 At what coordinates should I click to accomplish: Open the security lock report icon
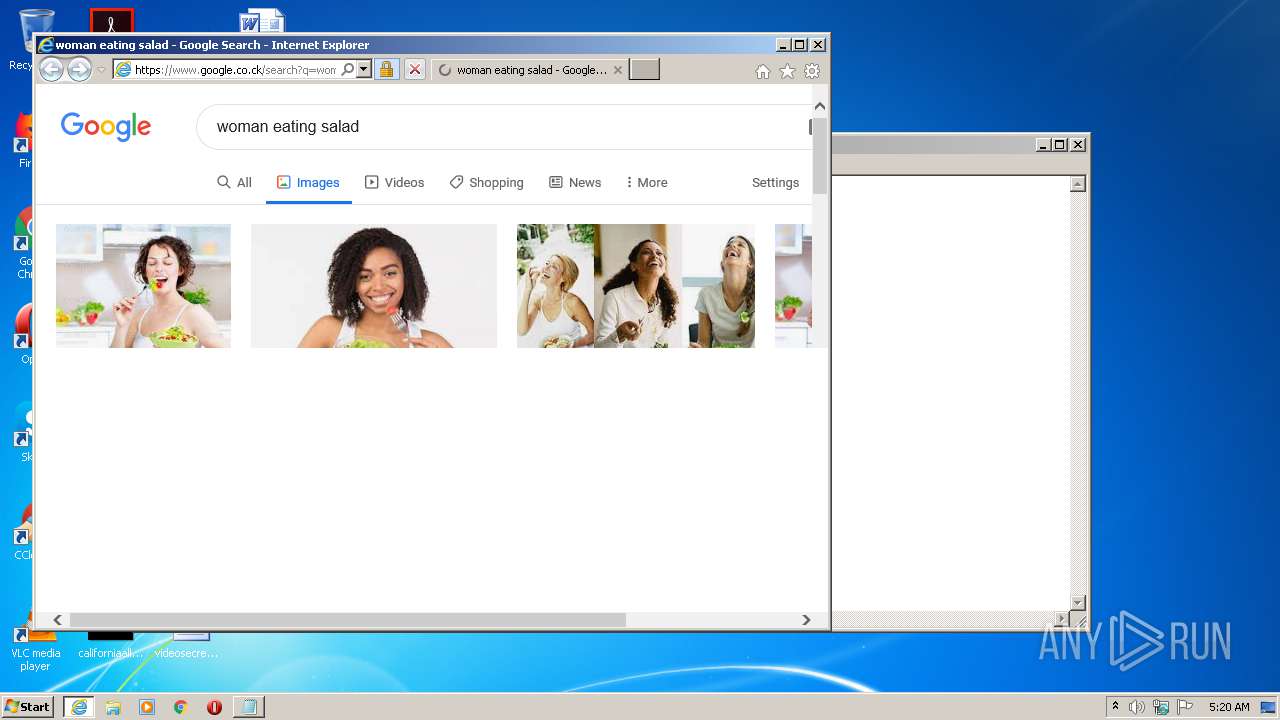(x=386, y=70)
